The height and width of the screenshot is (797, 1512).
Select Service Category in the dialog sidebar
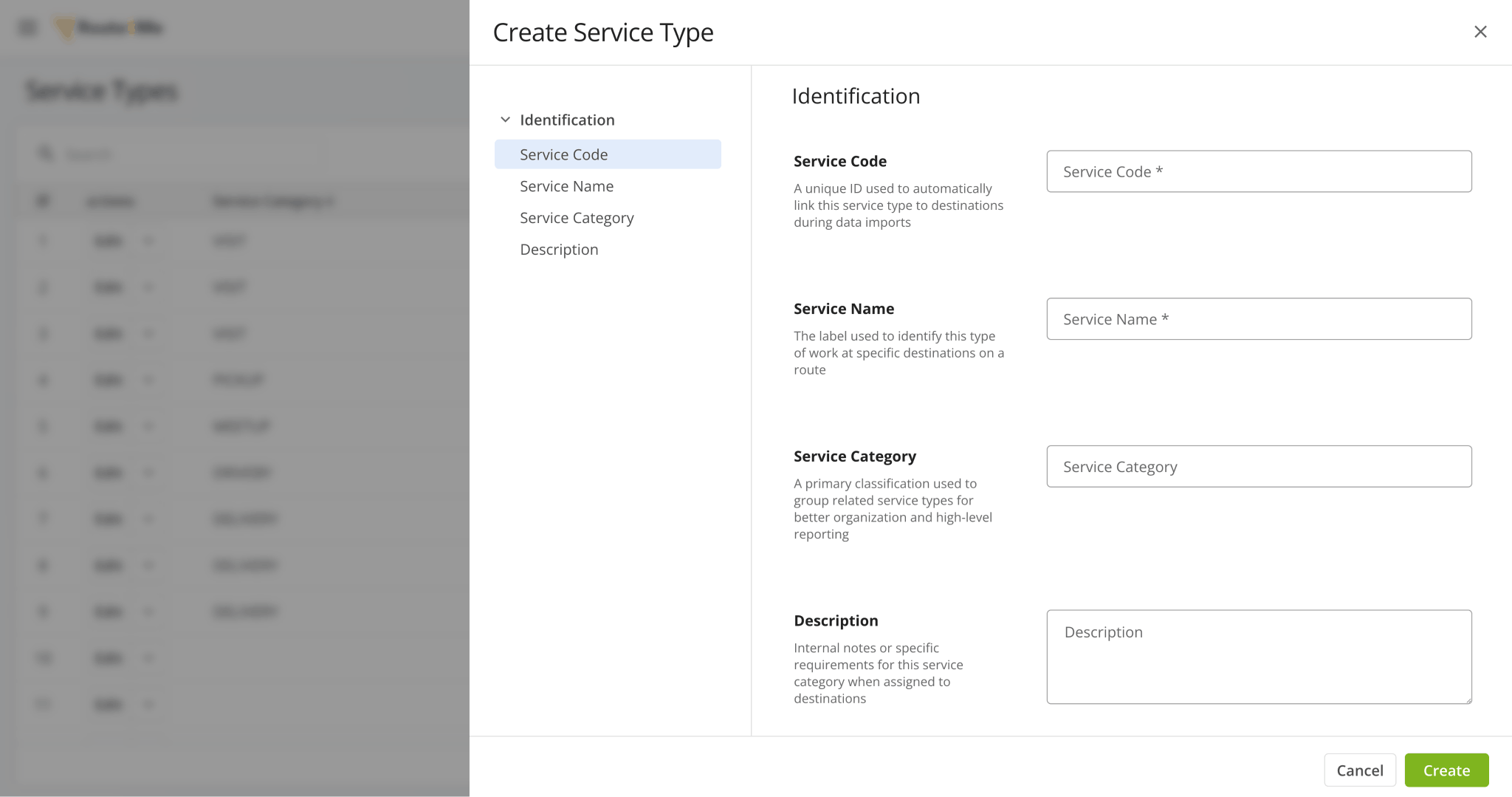coord(576,217)
